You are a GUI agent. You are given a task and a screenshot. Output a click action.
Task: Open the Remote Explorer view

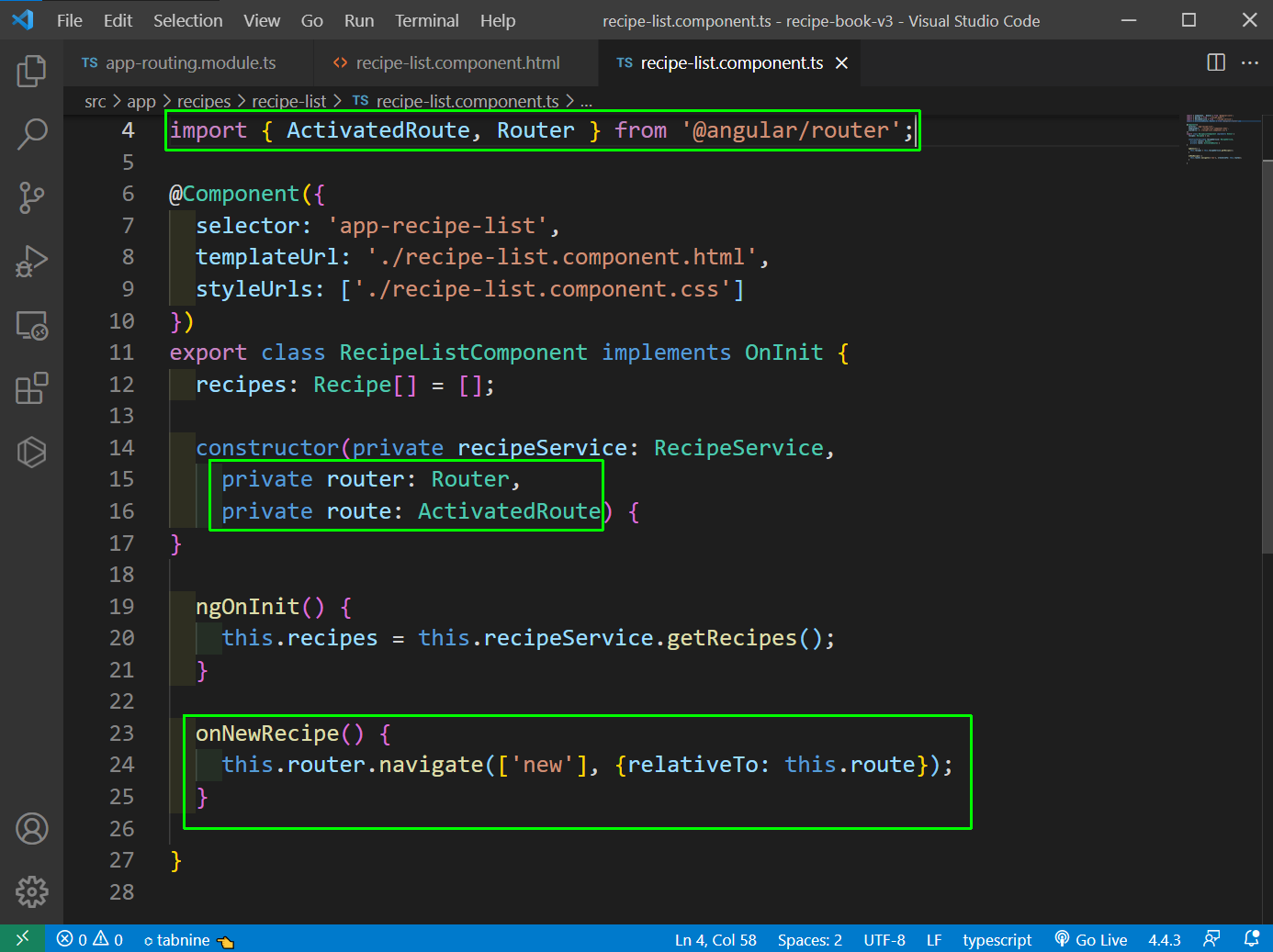[x=31, y=325]
